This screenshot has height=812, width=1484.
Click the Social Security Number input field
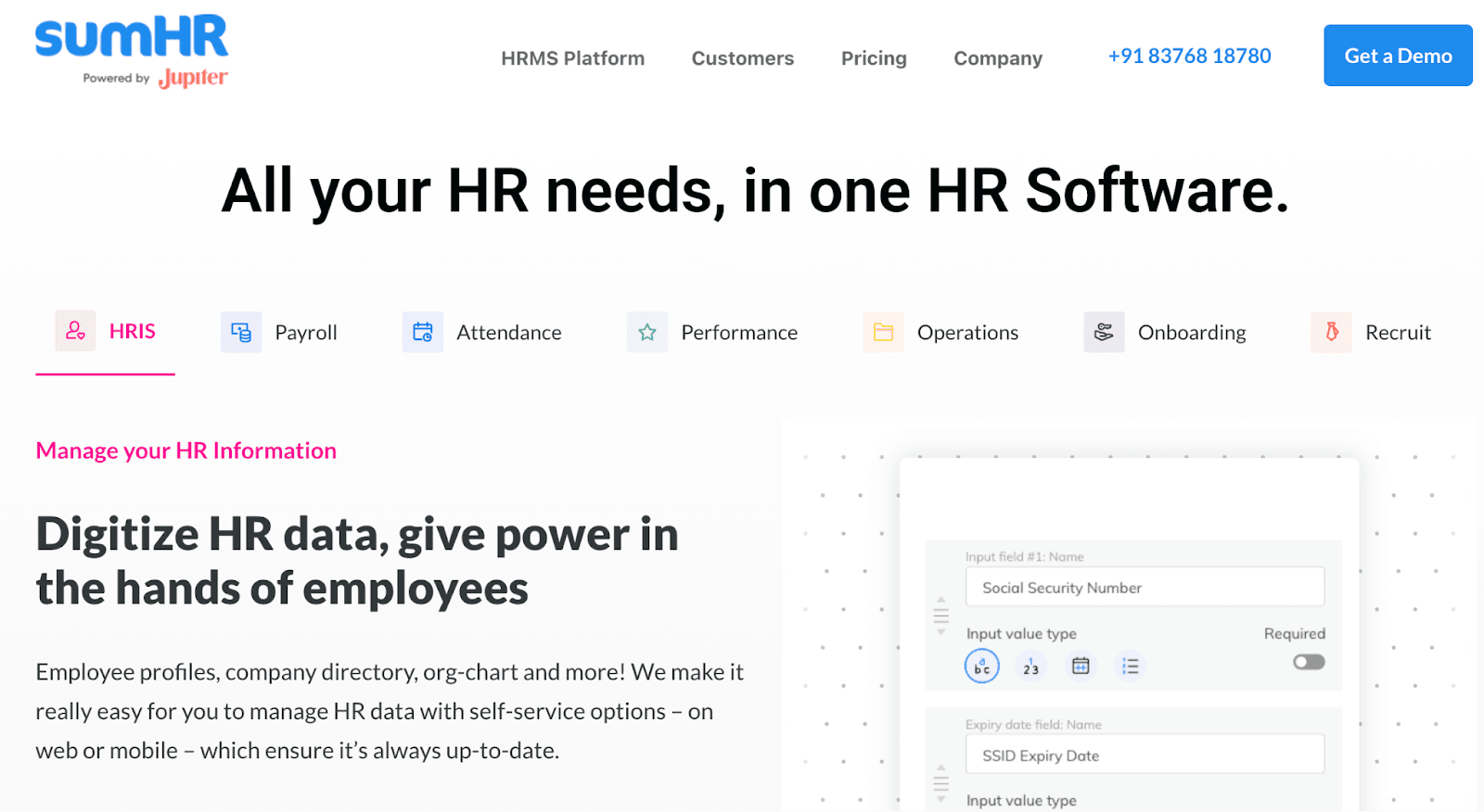[1145, 587]
